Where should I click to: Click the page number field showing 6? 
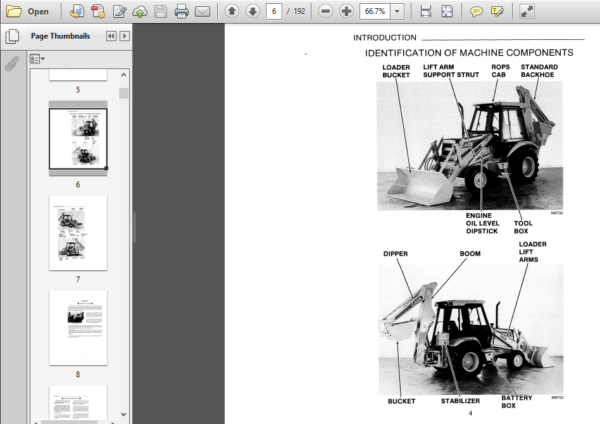(274, 11)
